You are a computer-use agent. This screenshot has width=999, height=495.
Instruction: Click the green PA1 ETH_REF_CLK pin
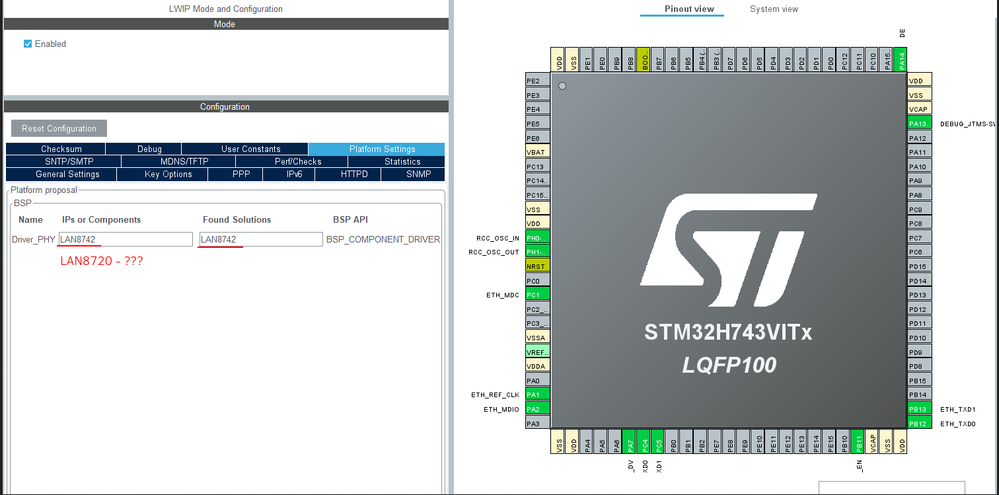[x=537, y=394]
